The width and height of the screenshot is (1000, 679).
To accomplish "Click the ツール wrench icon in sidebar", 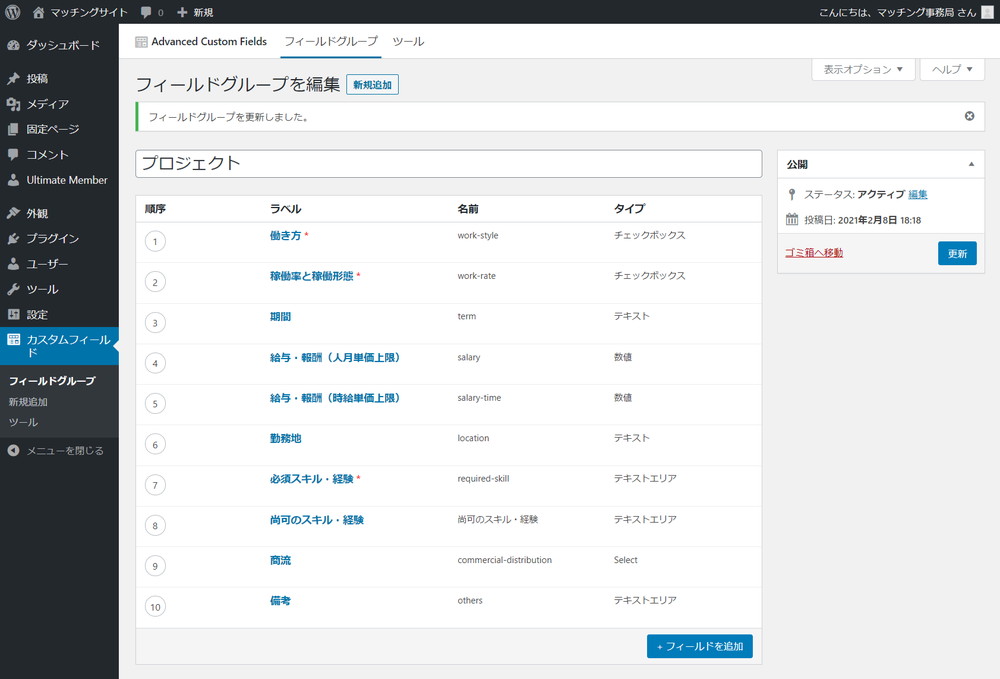I will tap(13, 289).
